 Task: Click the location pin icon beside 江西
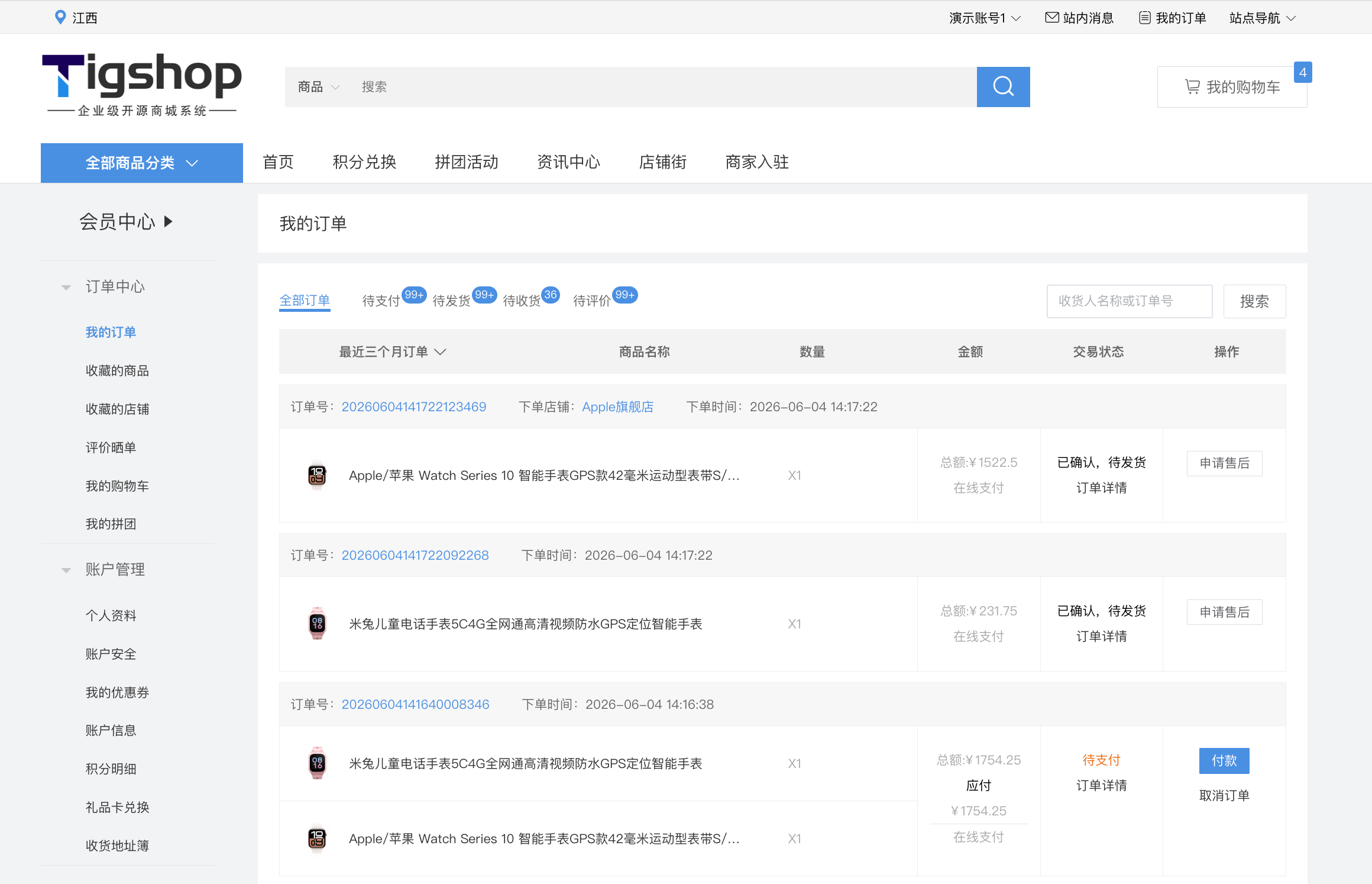[x=60, y=17]
